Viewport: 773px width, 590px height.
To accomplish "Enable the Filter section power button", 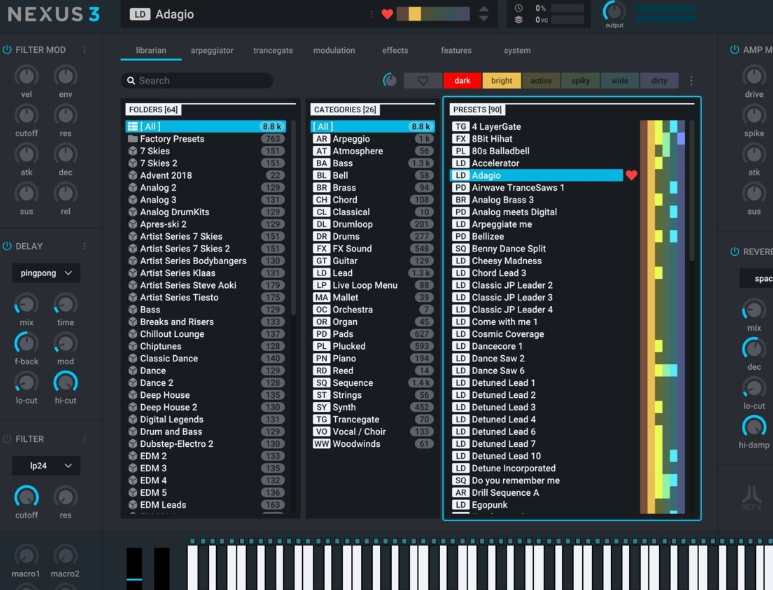I will pos(7,439).
